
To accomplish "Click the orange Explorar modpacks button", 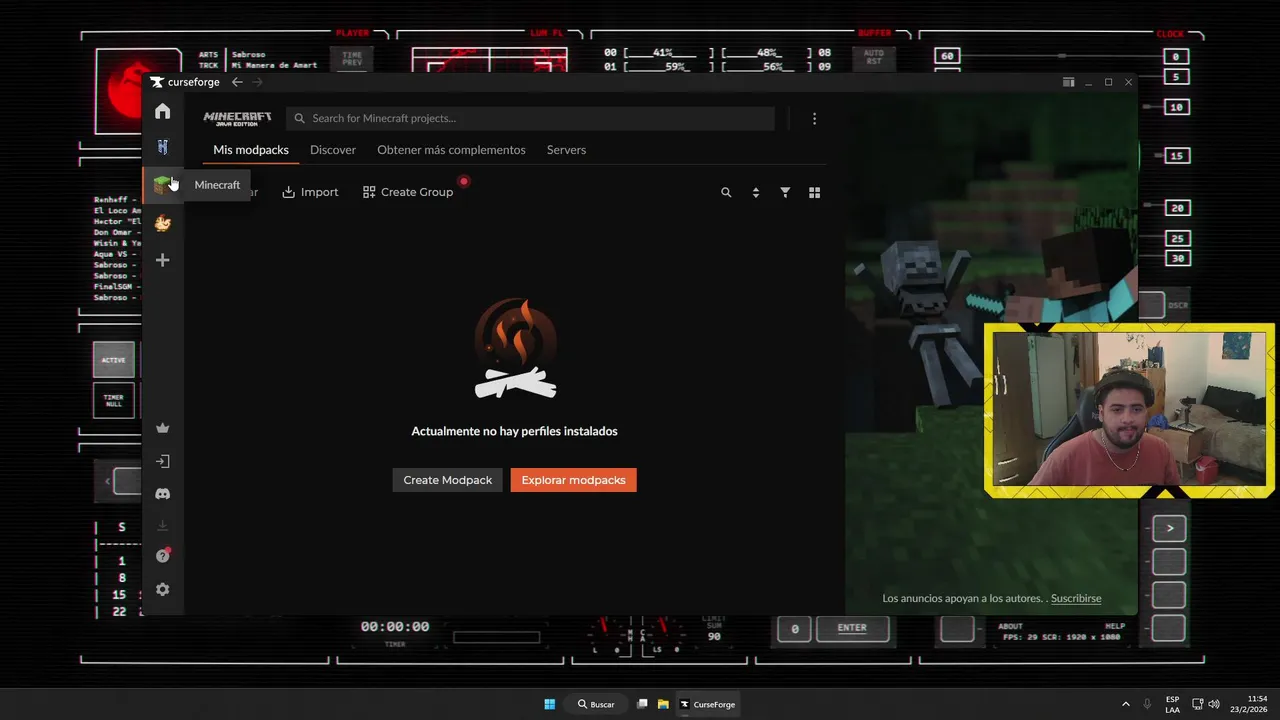I will pos(573,480).
